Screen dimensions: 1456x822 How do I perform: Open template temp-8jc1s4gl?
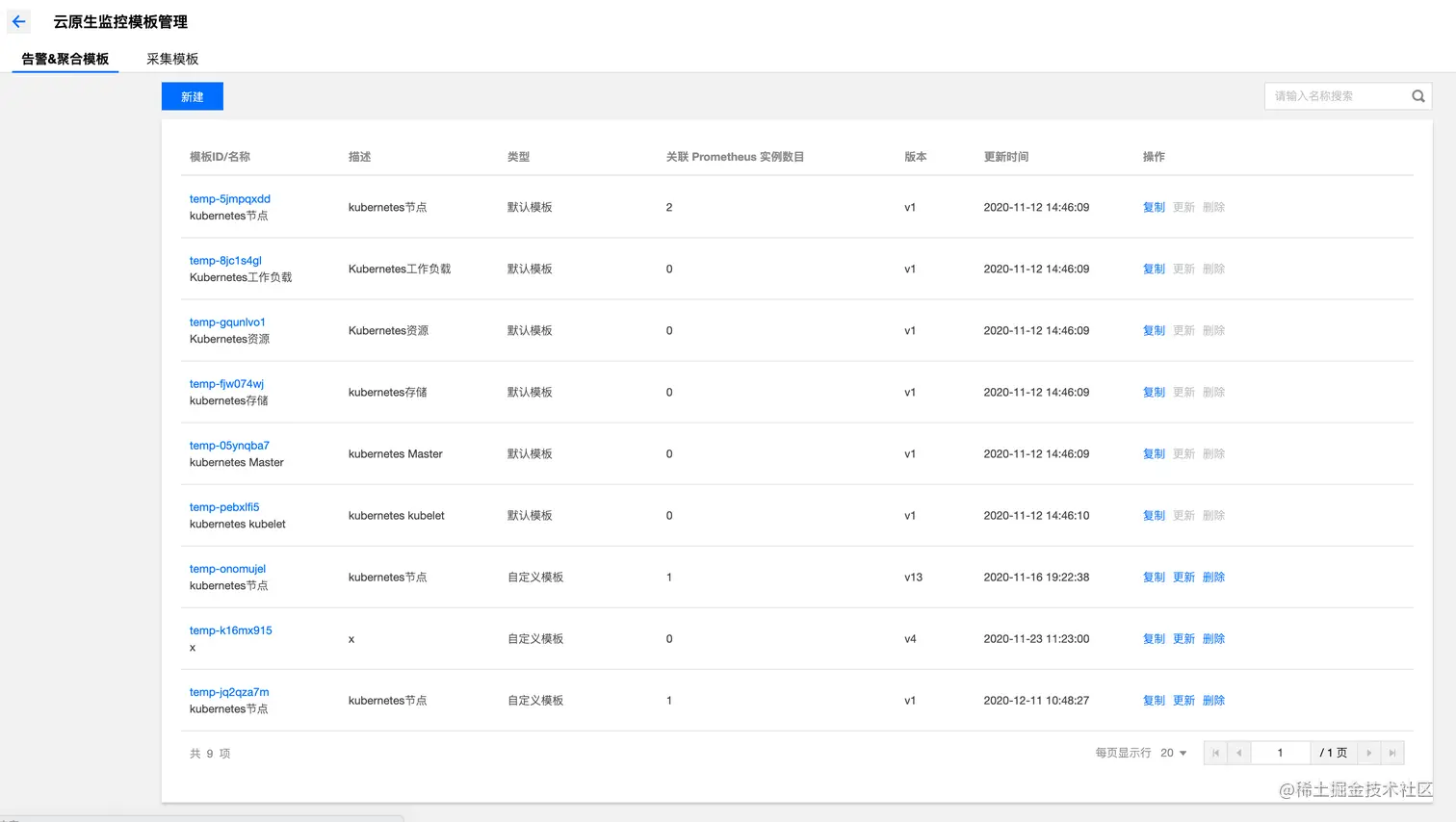[225, 261]
